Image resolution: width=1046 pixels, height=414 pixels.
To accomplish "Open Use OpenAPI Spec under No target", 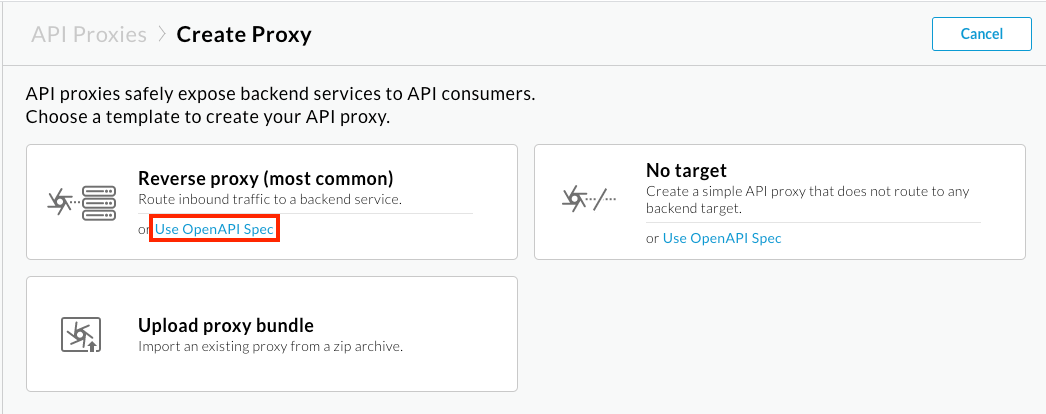I will point(722,238).
